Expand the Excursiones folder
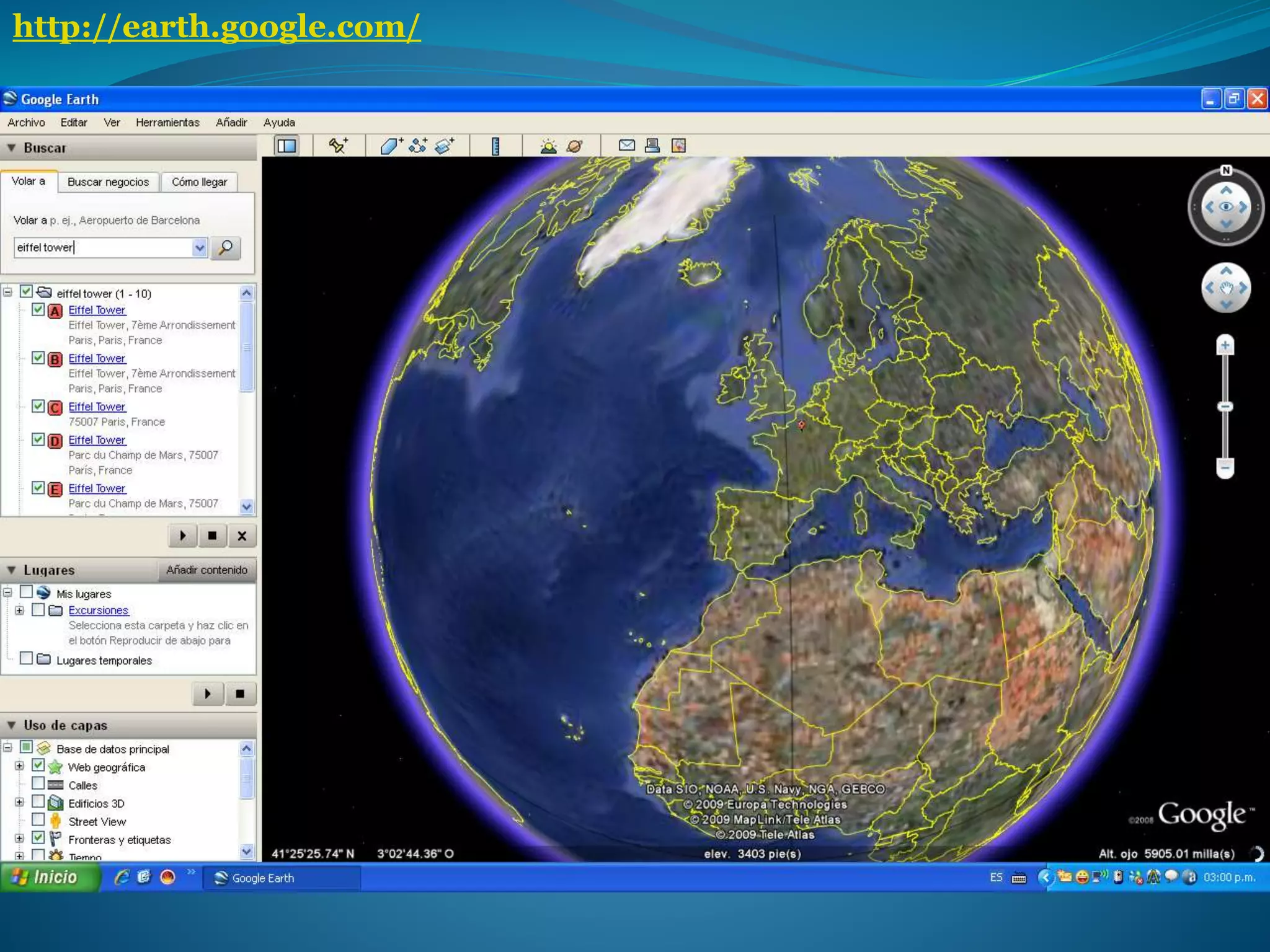The width and height of the screenshot is (1270, 952). click(19, 610)
